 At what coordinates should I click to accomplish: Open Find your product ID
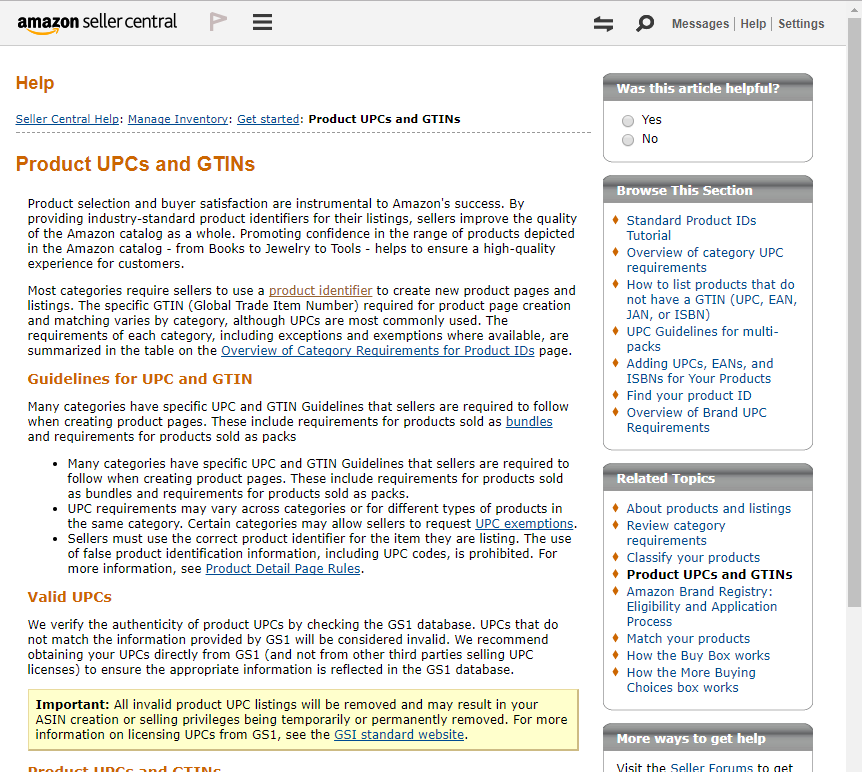point(689,395)
